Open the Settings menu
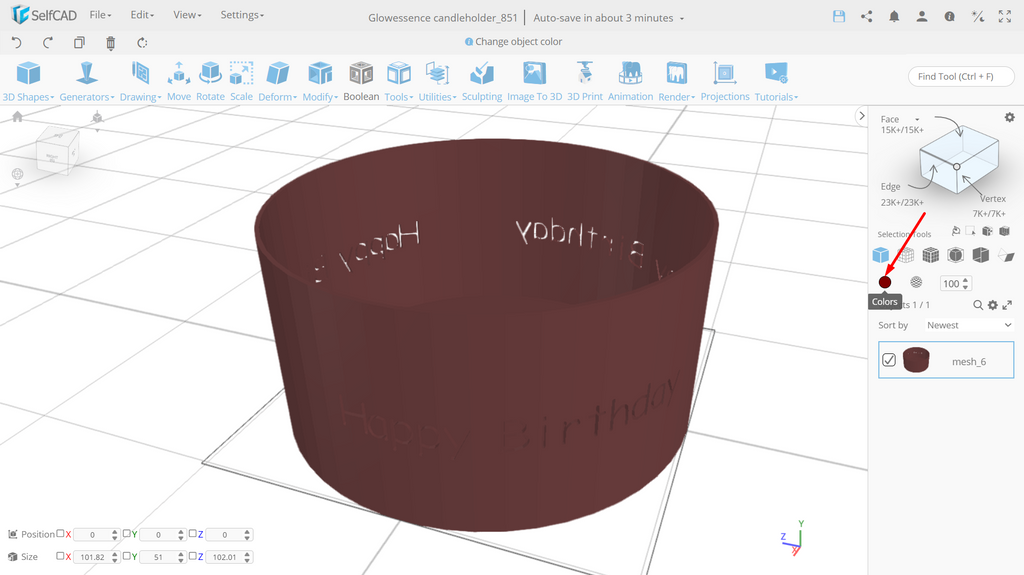Viewport: 1024px width, 575px height. click(x=242, y=15)
